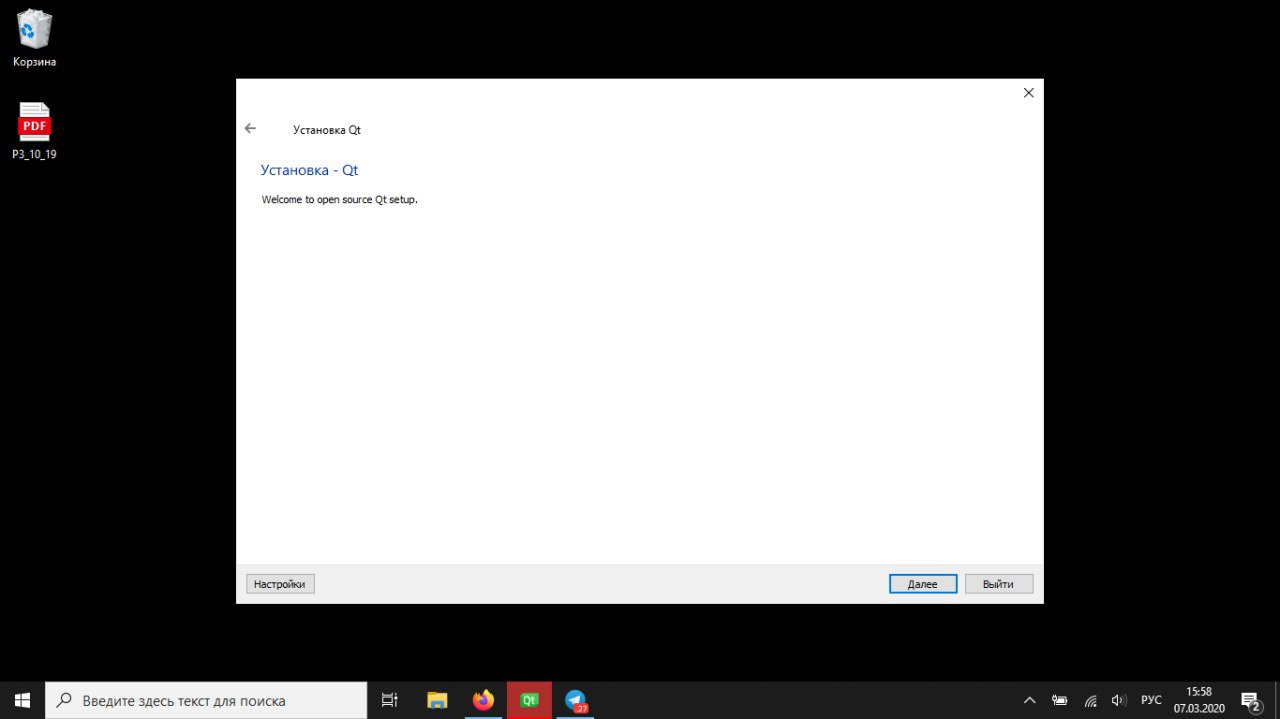Click the taskbar search box
This screenshot has height=719, width=1280.
point(207,700)
